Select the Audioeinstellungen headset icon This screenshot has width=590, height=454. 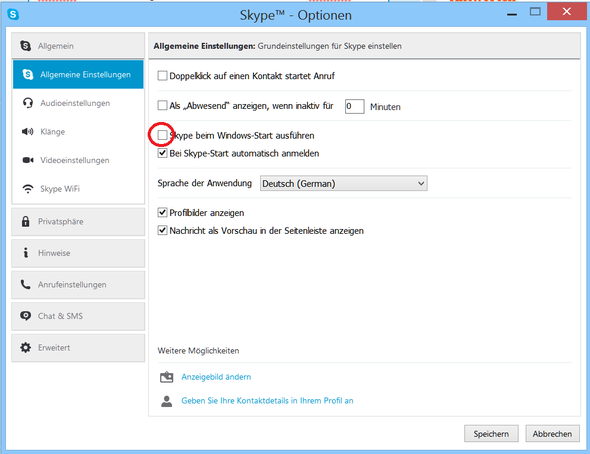click(x=28, y=103)
